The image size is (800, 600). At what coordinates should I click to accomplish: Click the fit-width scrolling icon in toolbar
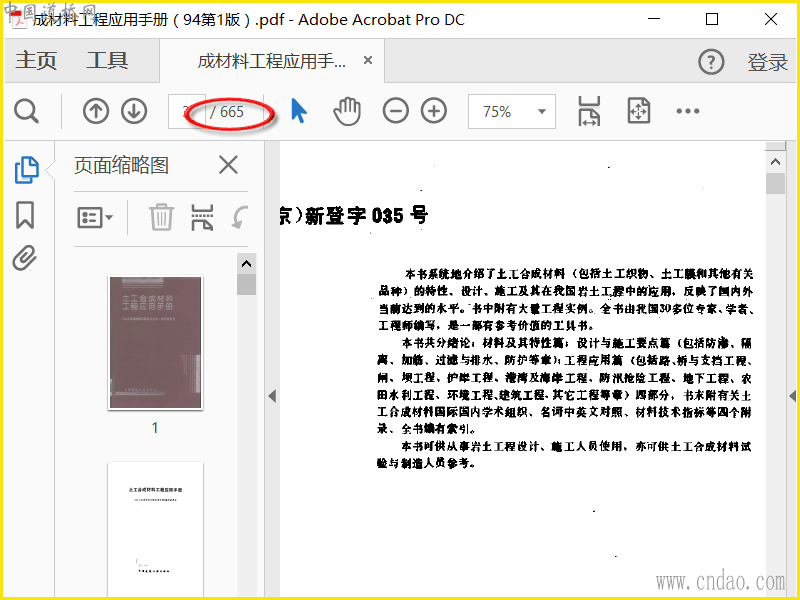click(x=589, y=111)
